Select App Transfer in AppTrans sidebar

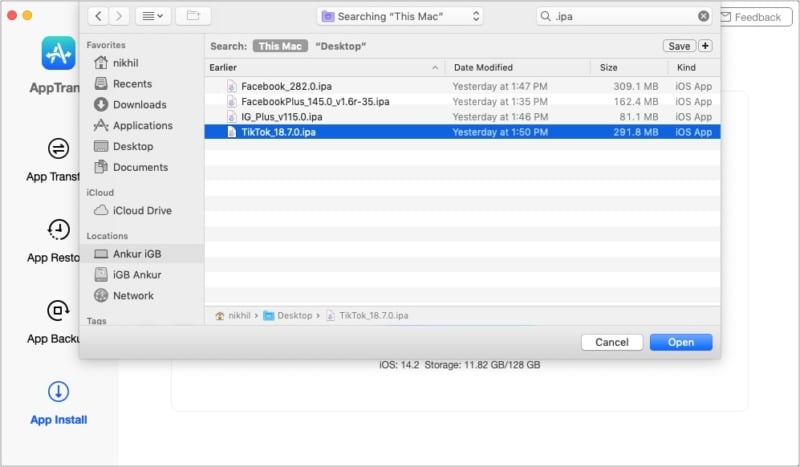click(x=54, y=160)
